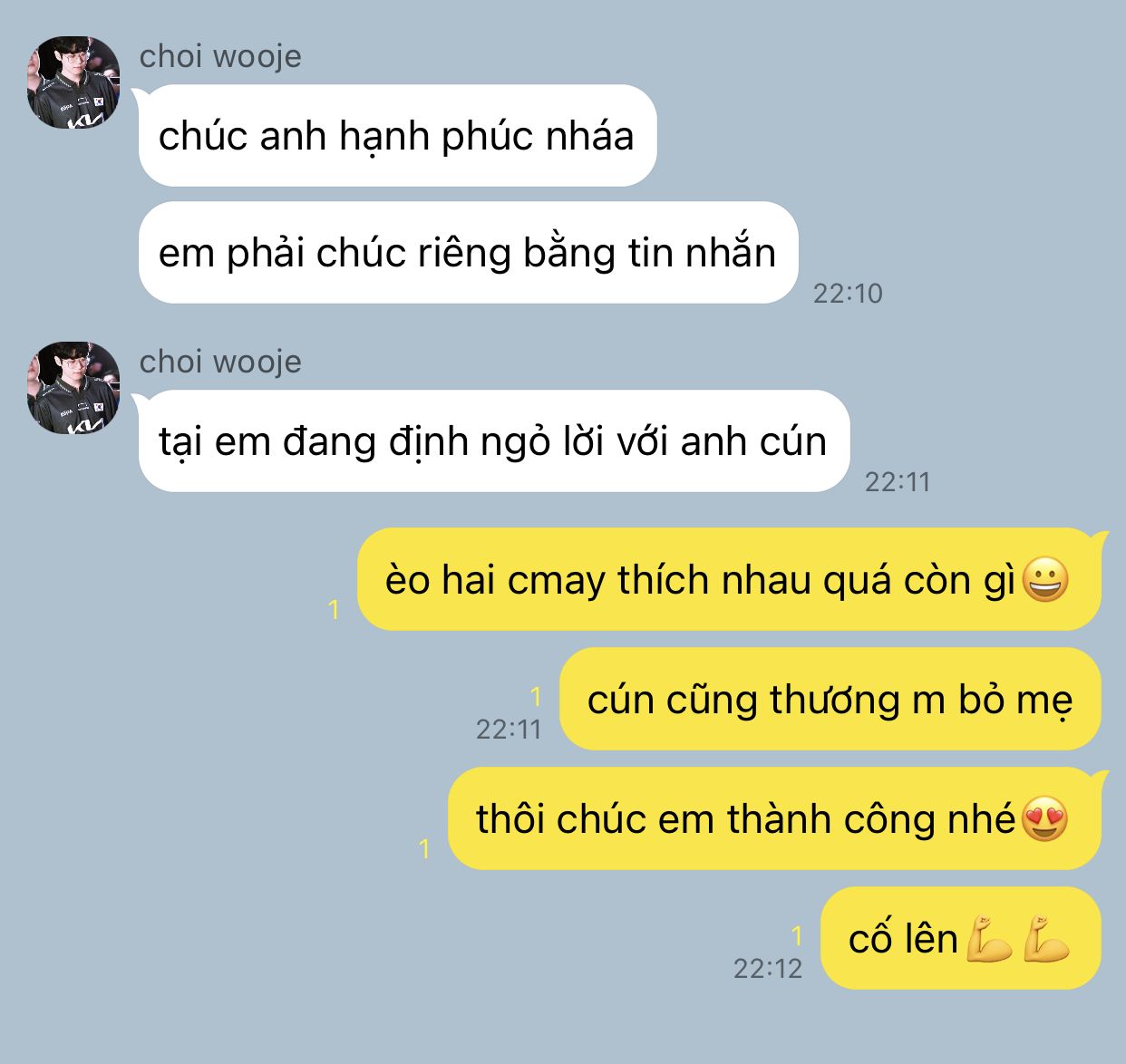Click the heart-eyes emoji in message
Image resolution: width=1126 pixels, height=1064 pixels.
click(1045, 819)
